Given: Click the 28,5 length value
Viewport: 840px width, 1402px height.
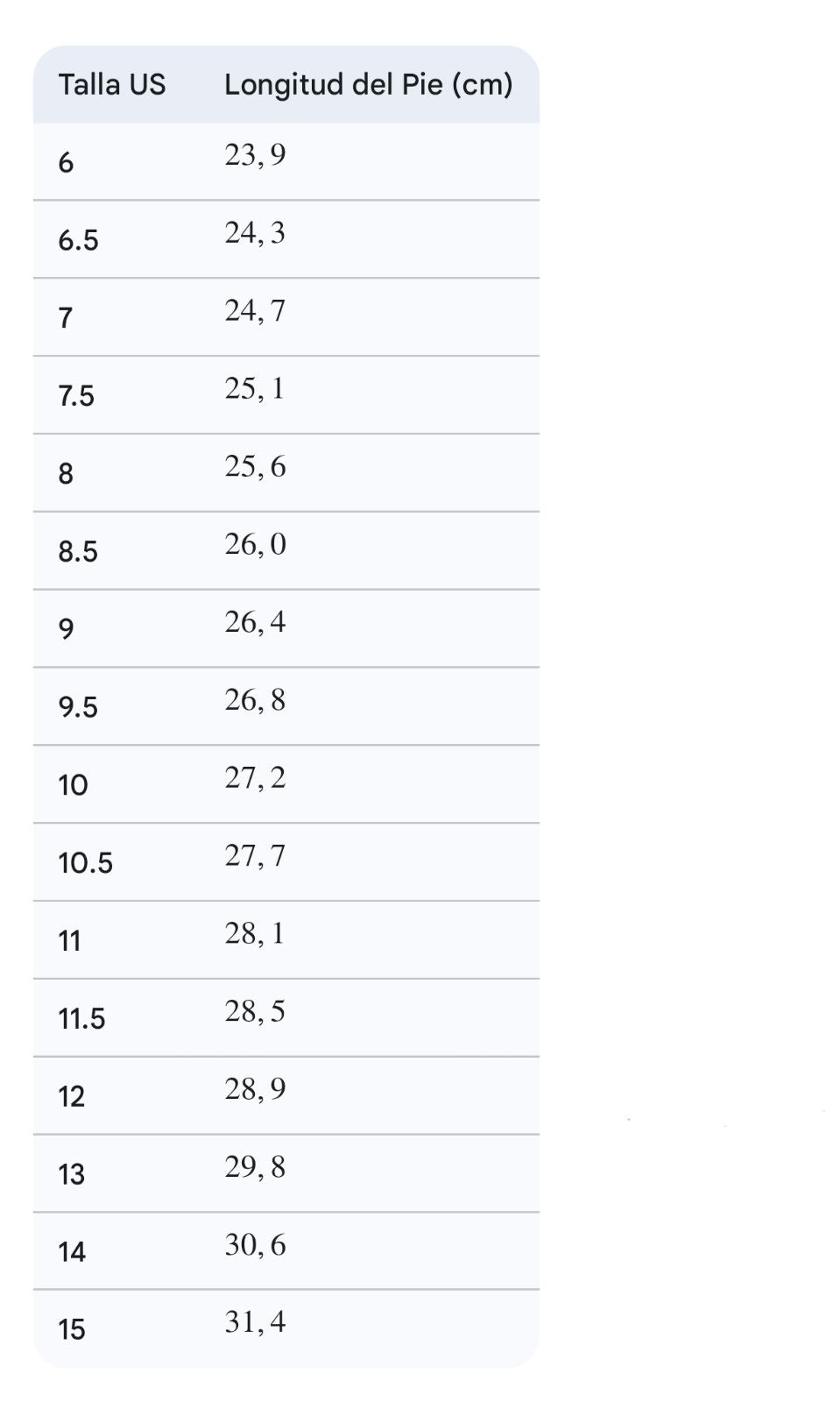Looking at the screenshot, I should click(255, 1012).
